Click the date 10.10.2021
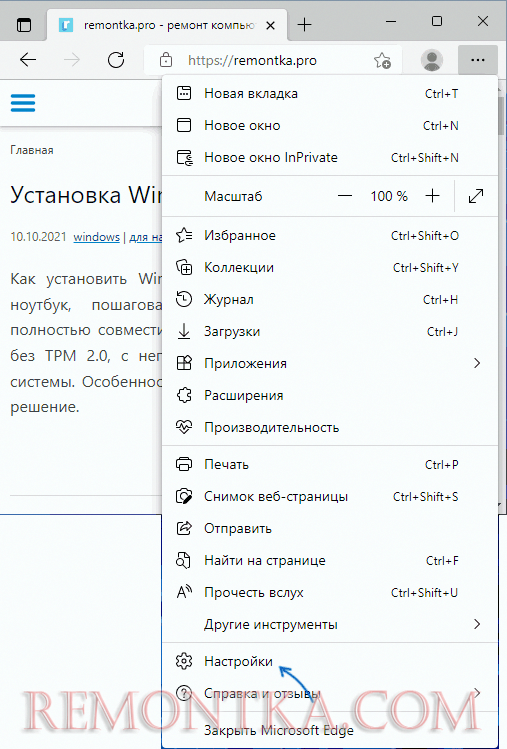 [x=38, y=237]
